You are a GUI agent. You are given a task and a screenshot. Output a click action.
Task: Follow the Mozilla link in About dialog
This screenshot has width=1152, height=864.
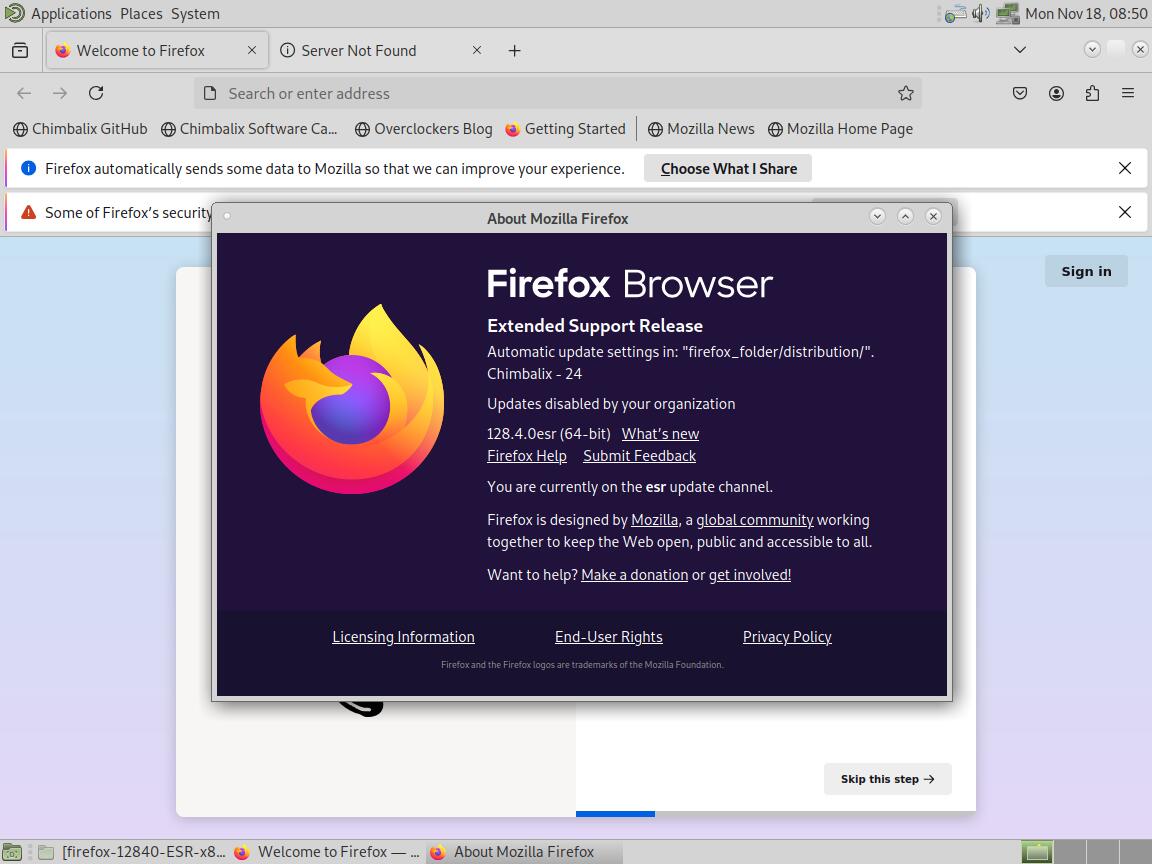point(654,519)
